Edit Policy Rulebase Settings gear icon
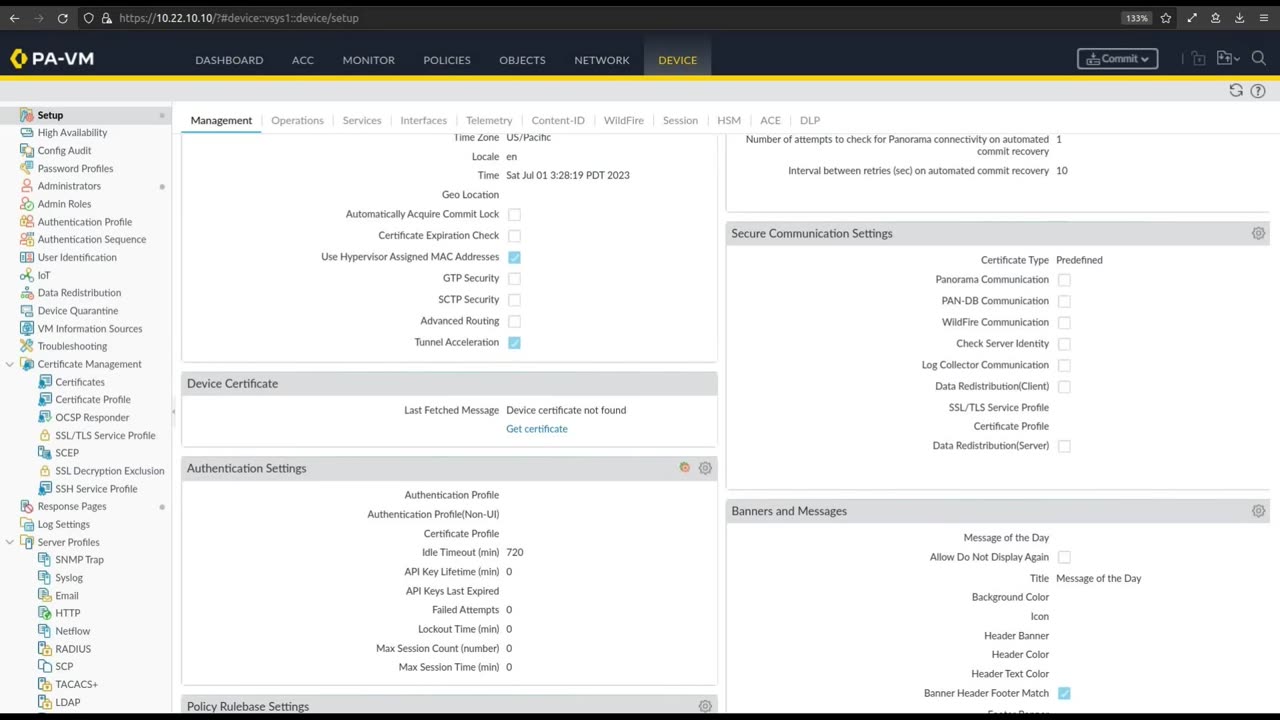1280x720 pixels. [x=705, y=706]
